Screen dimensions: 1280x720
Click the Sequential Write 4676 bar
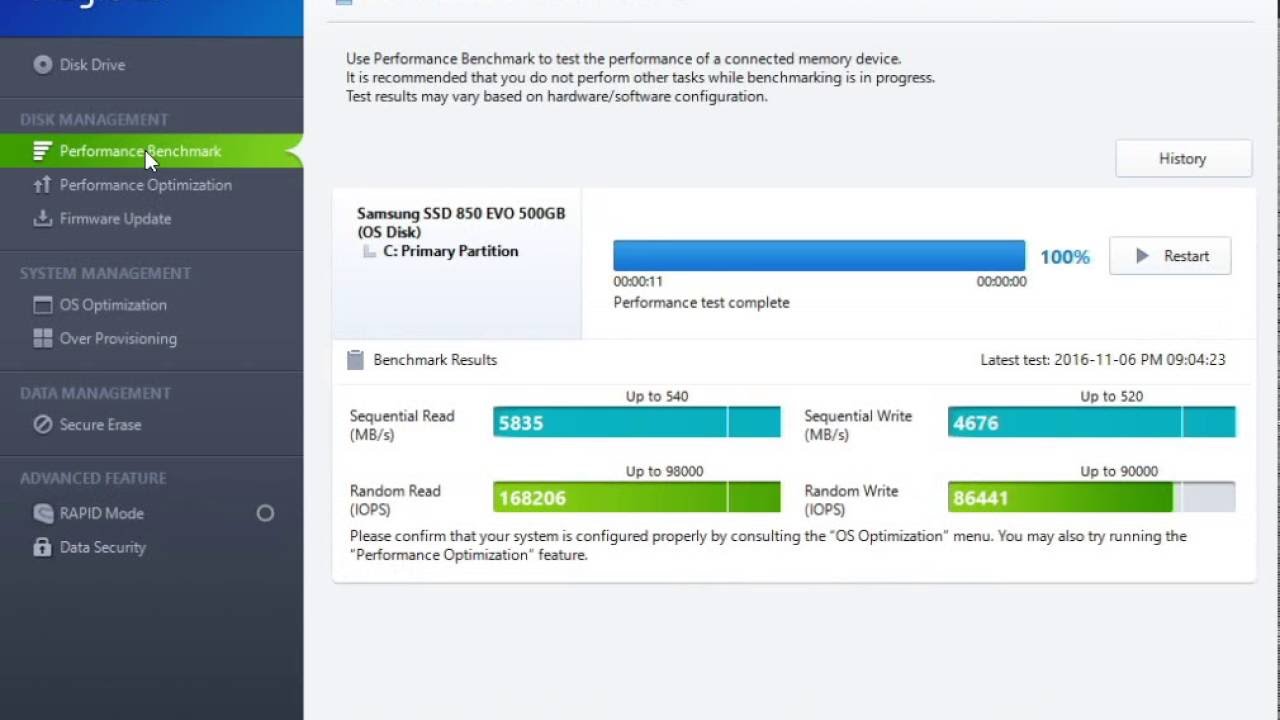pos(1091,423)
